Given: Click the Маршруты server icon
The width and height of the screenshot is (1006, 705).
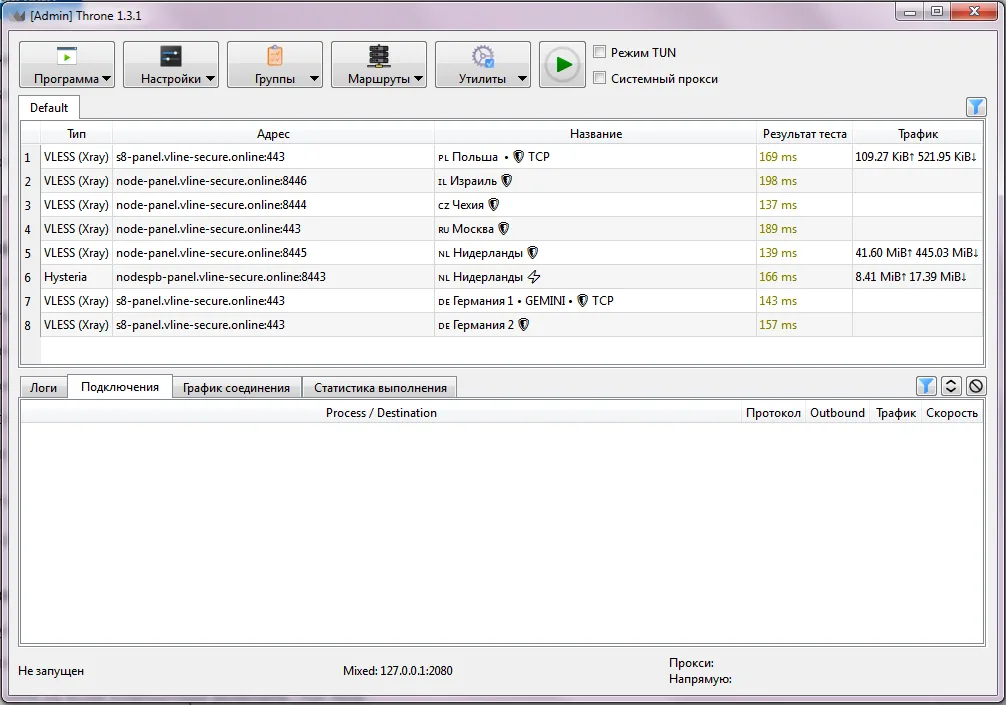Looking at the screenshot, I should (379, 56).
